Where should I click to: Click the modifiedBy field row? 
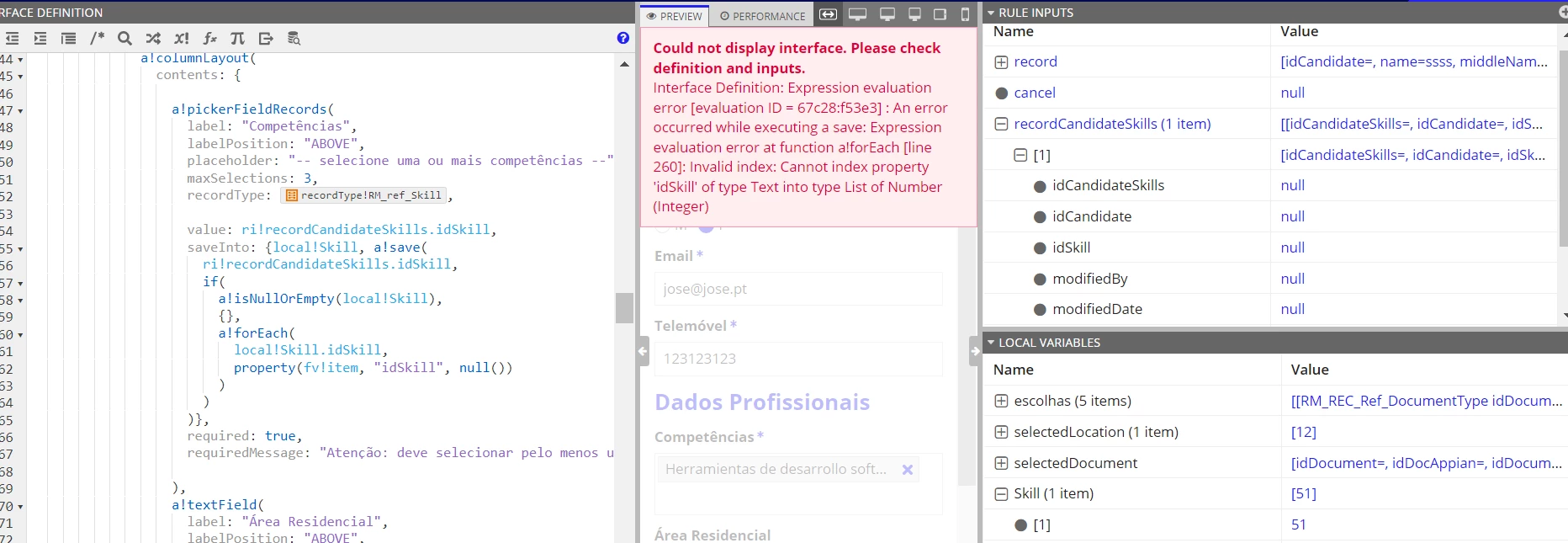tap(1270, 279)
